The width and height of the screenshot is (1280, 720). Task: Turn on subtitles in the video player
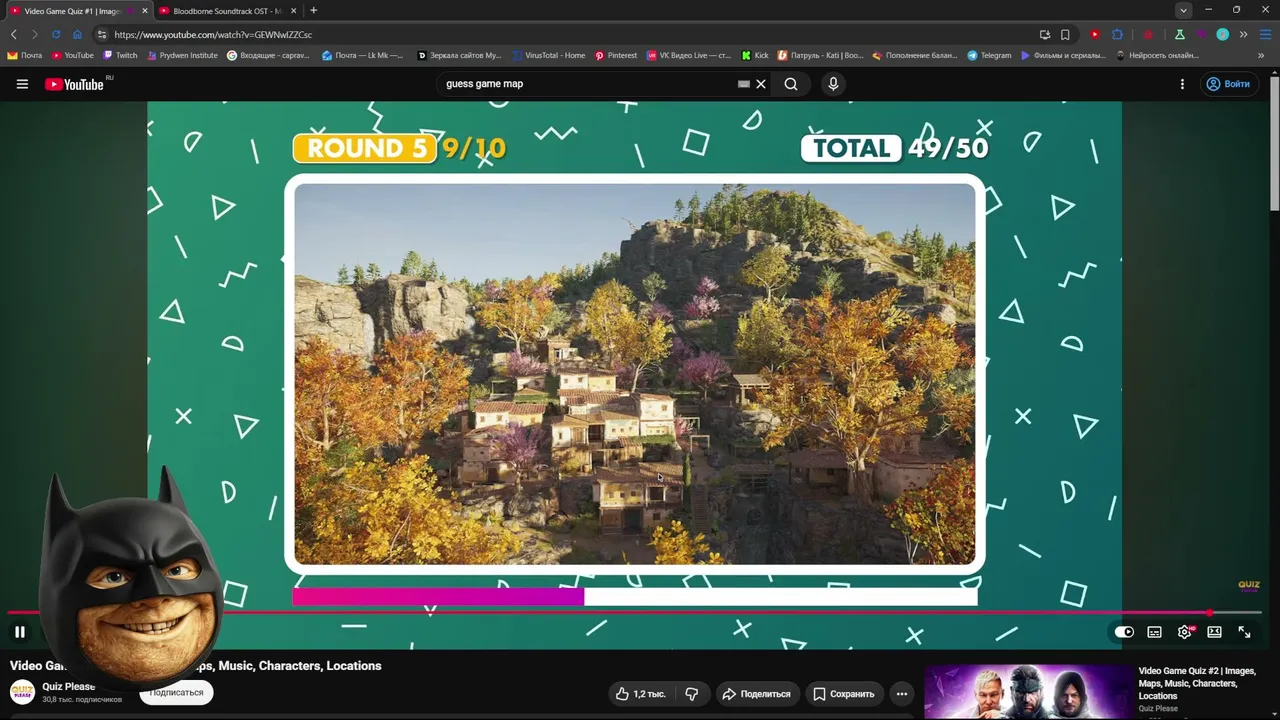click(x=1154, y=632)
